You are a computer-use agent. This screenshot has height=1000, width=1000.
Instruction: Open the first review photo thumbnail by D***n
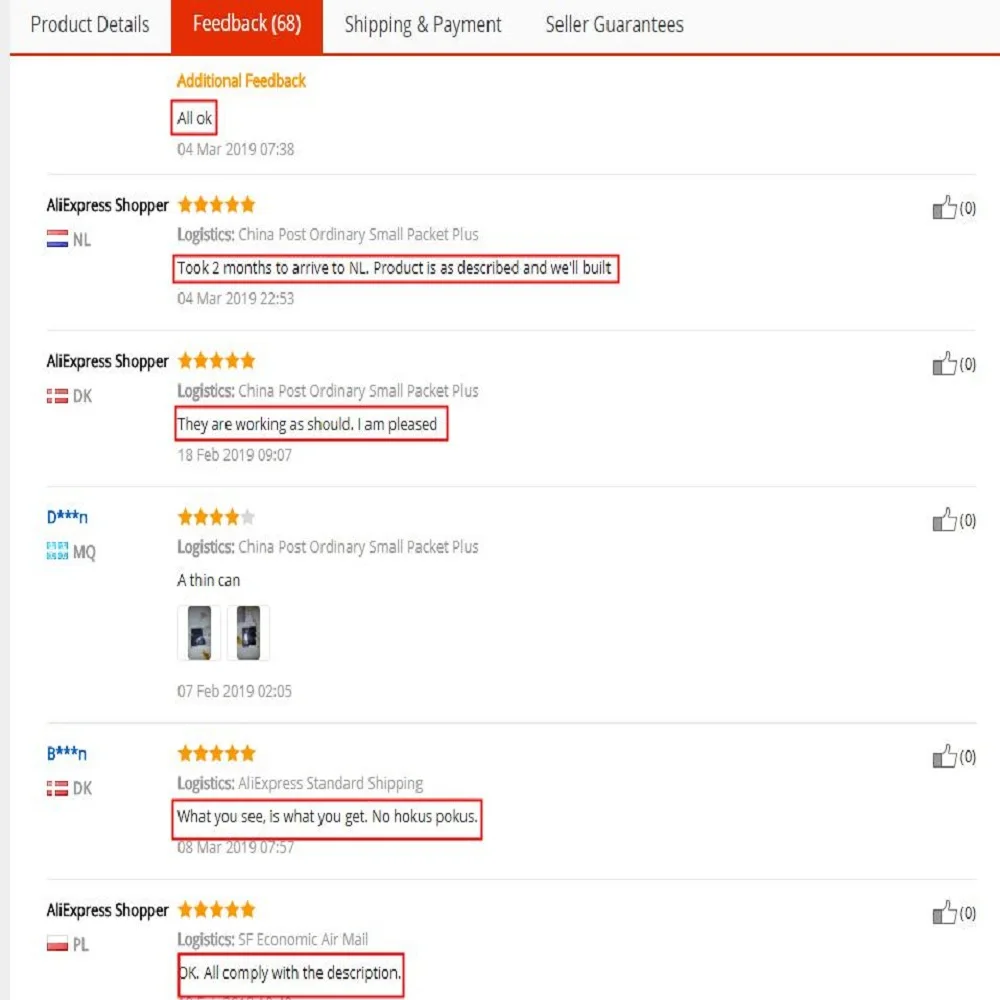(199, 633)
